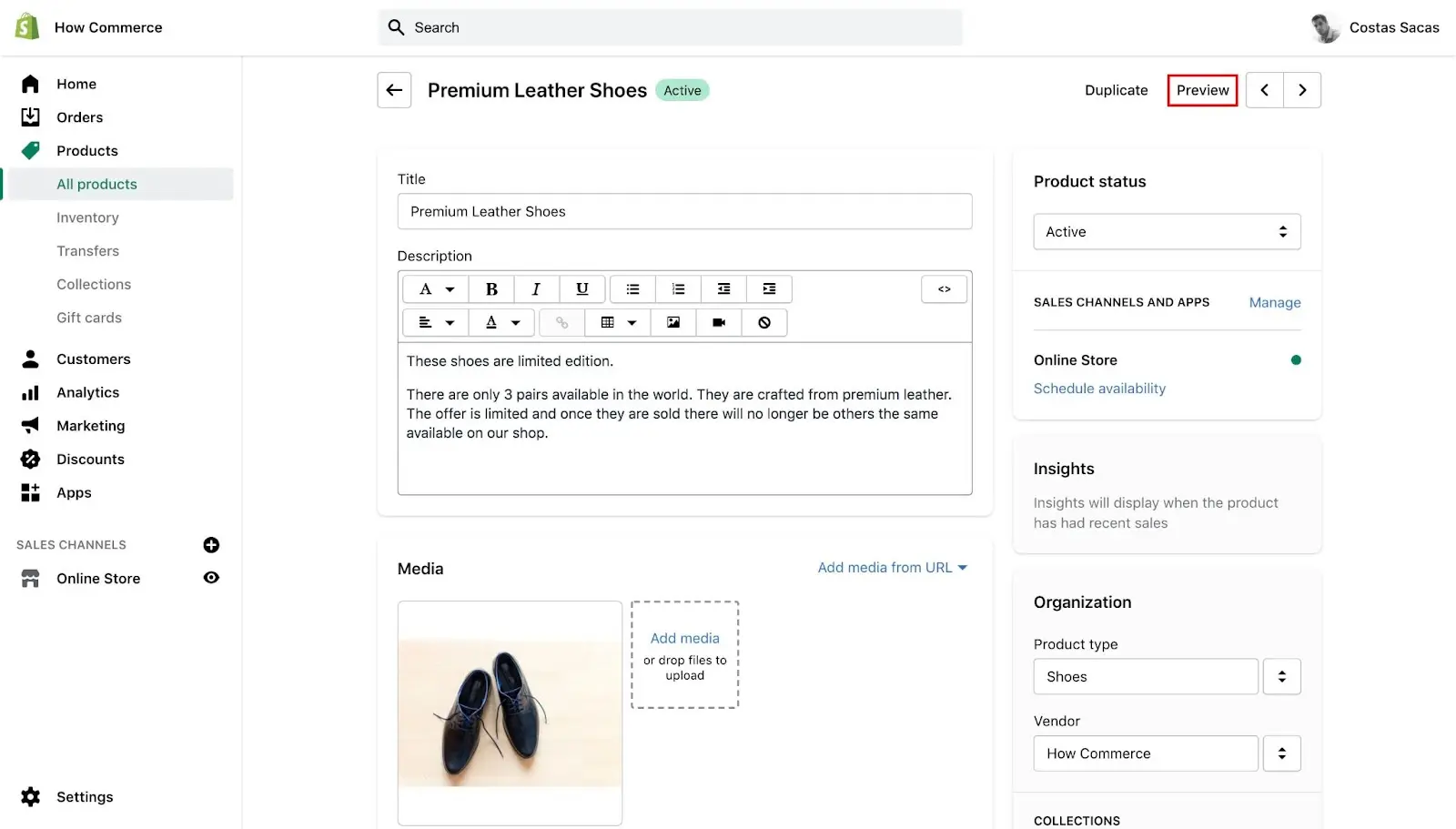Viewport: 1456px width, 829px height.
Task: Click the back arrow beside product title
Action: [394, 90]
